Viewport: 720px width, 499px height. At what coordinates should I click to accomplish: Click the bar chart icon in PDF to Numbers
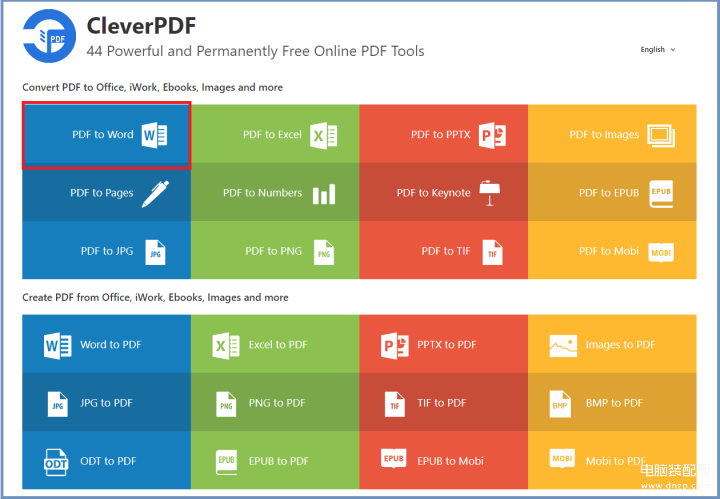coord(324,194)
